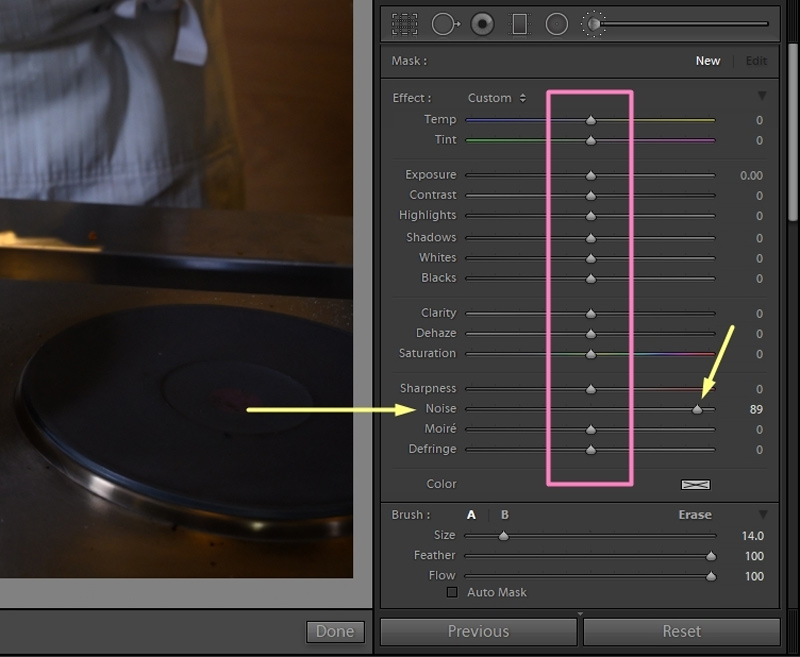Select the Crop Overlay tool
Screen dimensions: 800x657
point(404,24)
